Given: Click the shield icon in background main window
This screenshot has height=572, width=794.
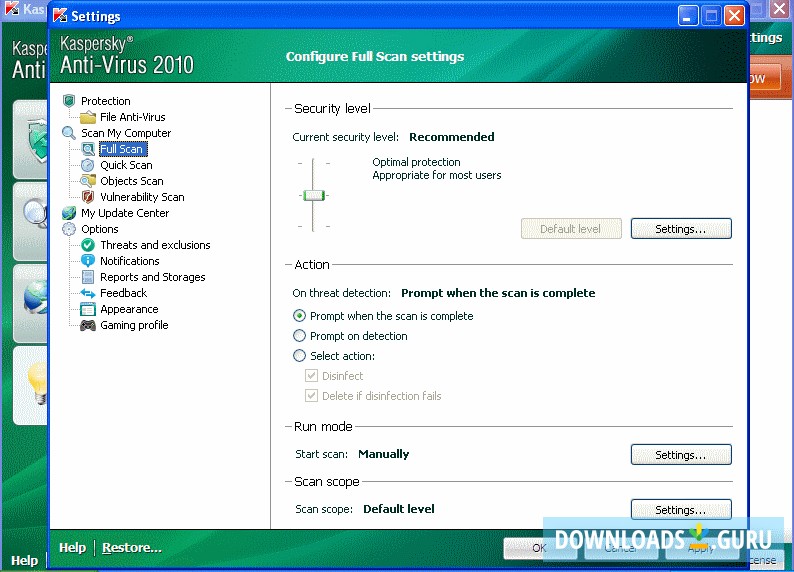Looking at the screenshot, I should tap(38, 139).
